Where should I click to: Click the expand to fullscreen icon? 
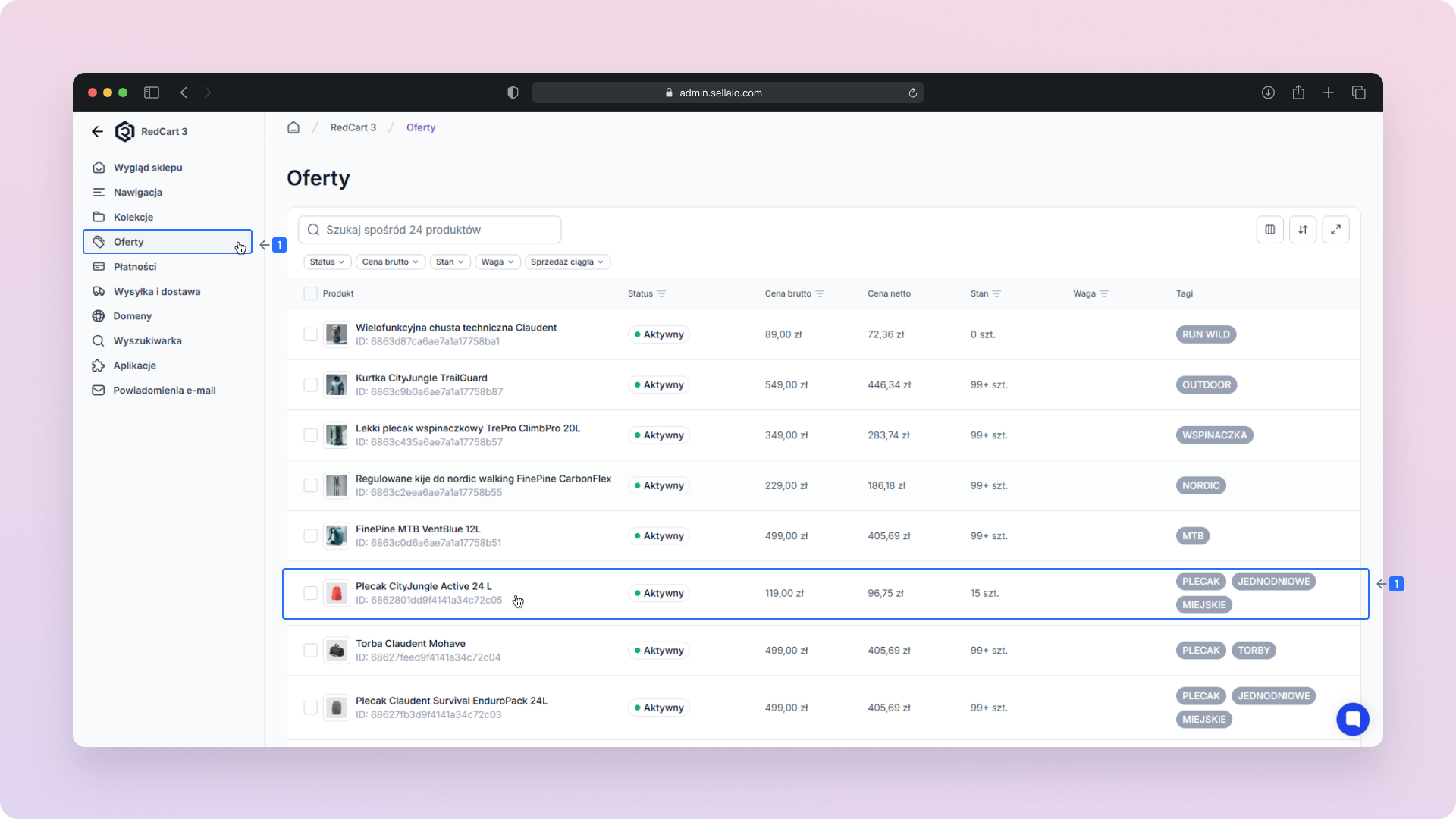1335,230
